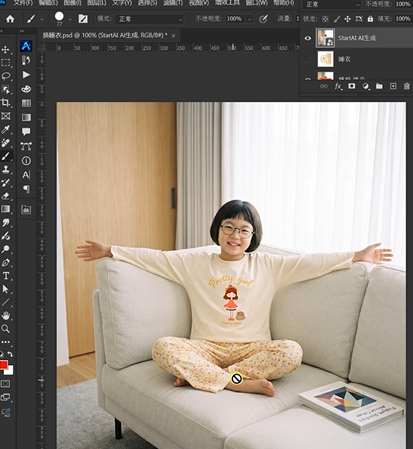Screen dimensions: 413x449
Task: Hide the StartAI AI生成 layer
Action: pos(308,38)
